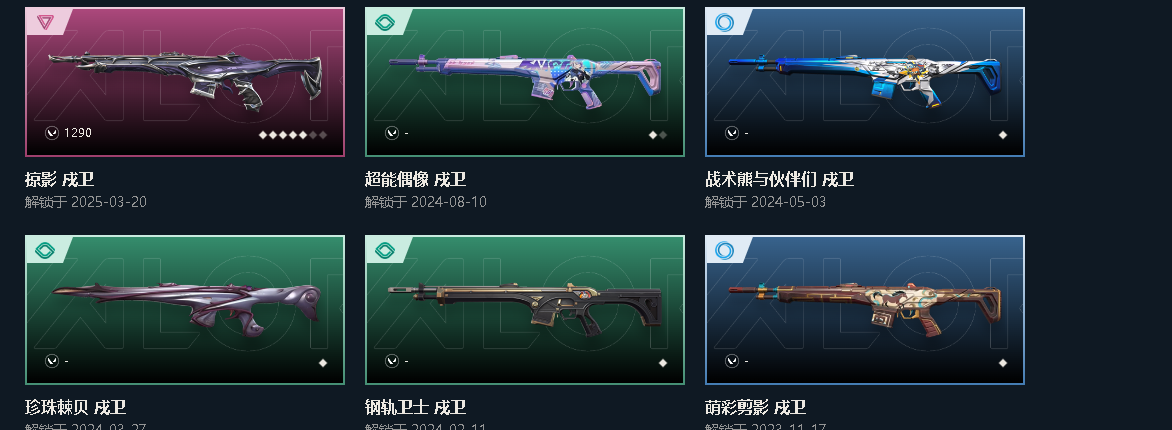The width and height of the screenshot is (1172, 430).
Task: Click the 1290 price label
Action: tap(78, 133)
